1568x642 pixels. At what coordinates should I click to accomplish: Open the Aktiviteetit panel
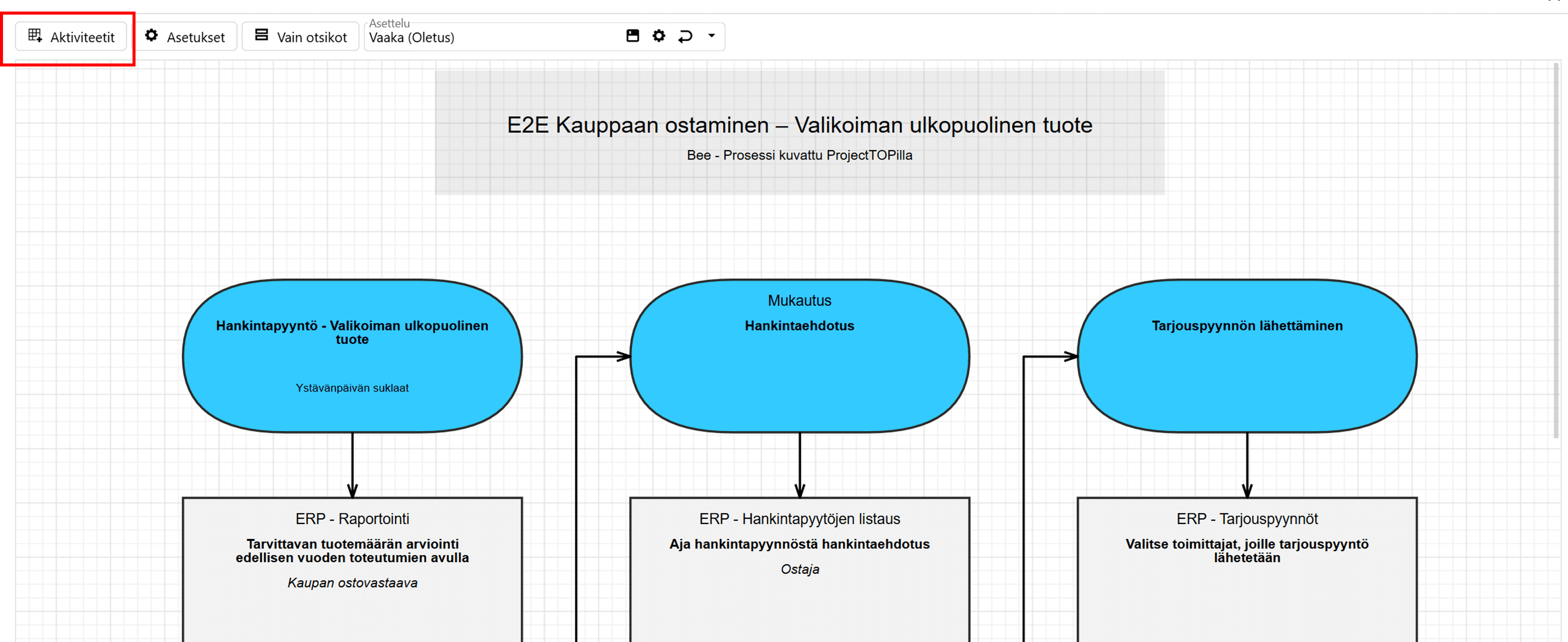pos(71,37)
